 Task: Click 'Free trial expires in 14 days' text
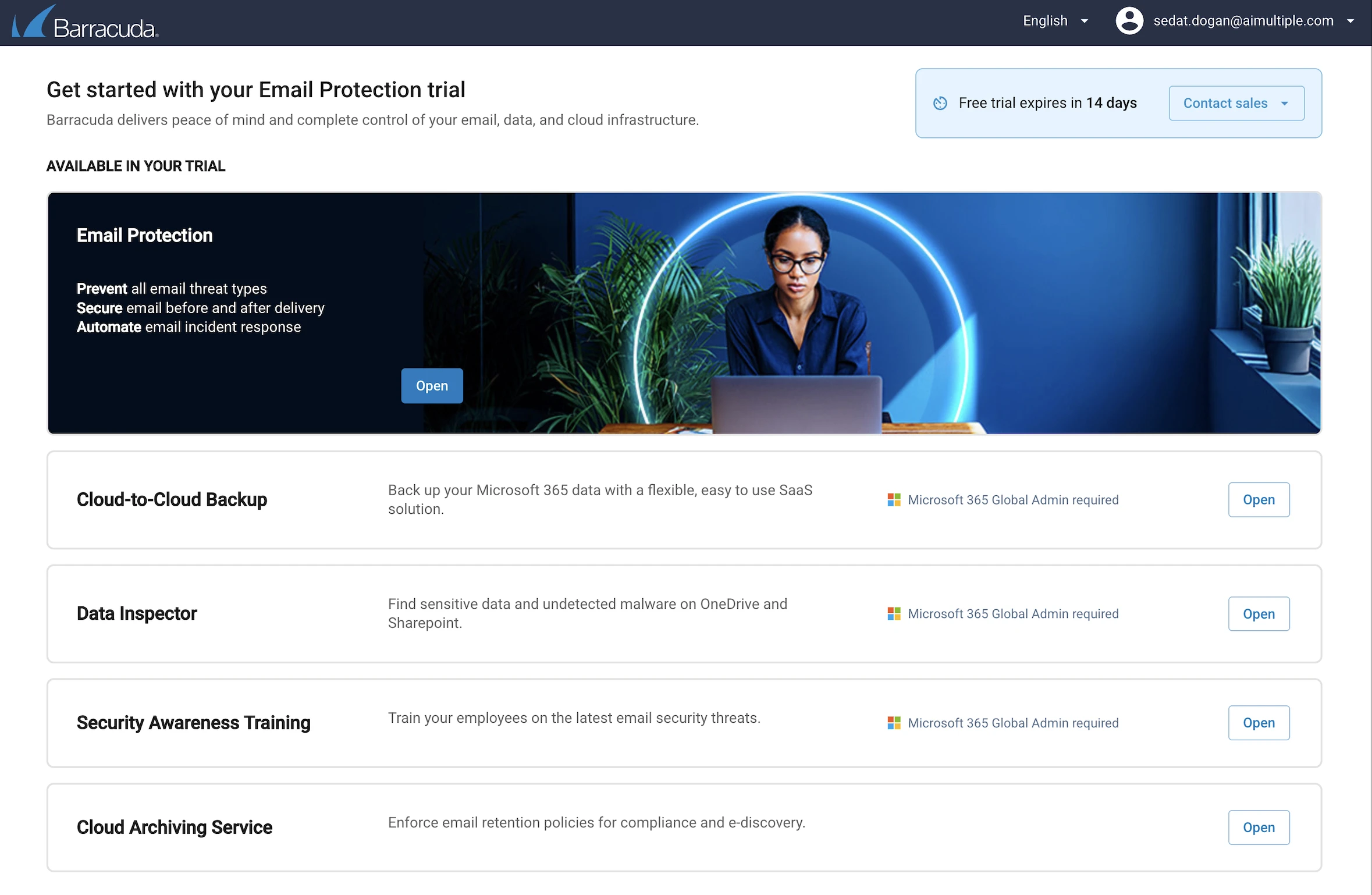[1047, 103]
